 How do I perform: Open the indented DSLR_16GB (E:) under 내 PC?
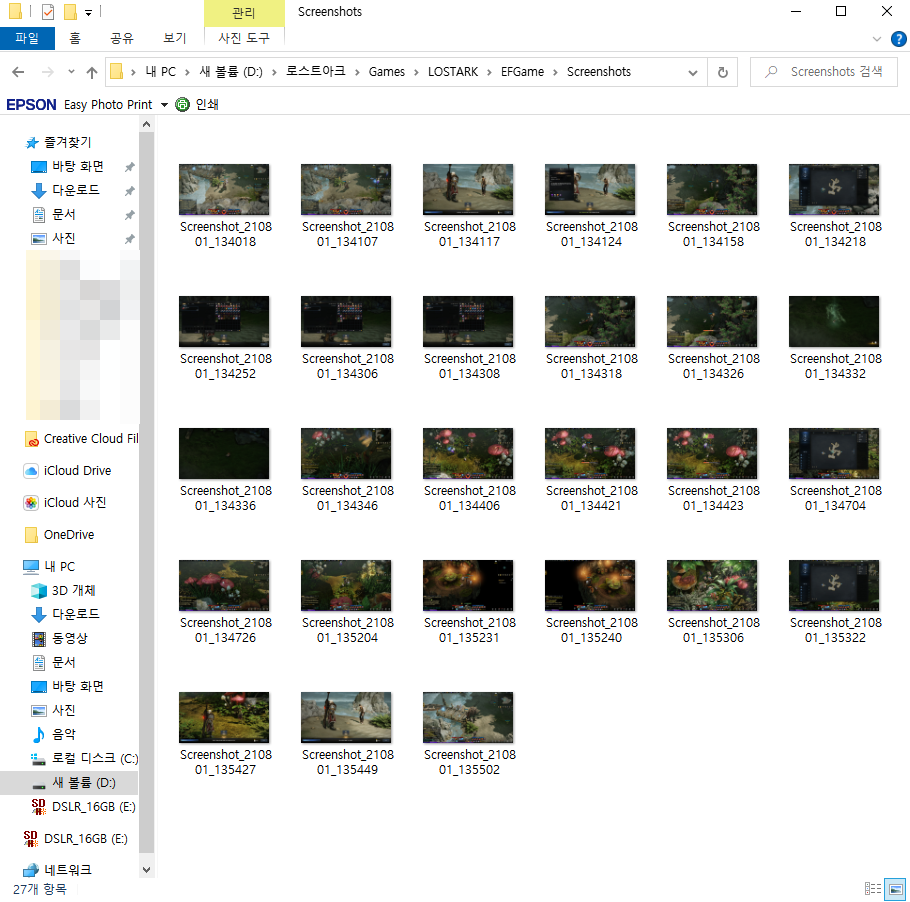(83, 807)
